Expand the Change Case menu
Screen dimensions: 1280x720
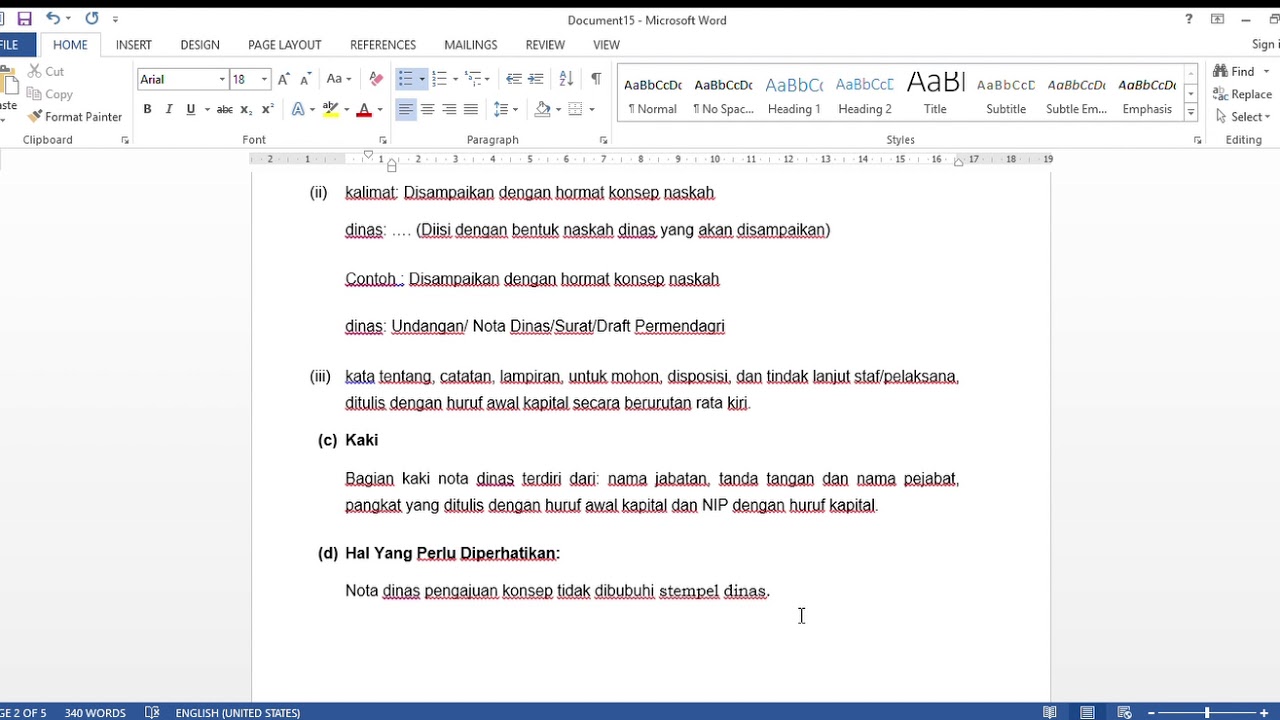(x=339, y=79)
